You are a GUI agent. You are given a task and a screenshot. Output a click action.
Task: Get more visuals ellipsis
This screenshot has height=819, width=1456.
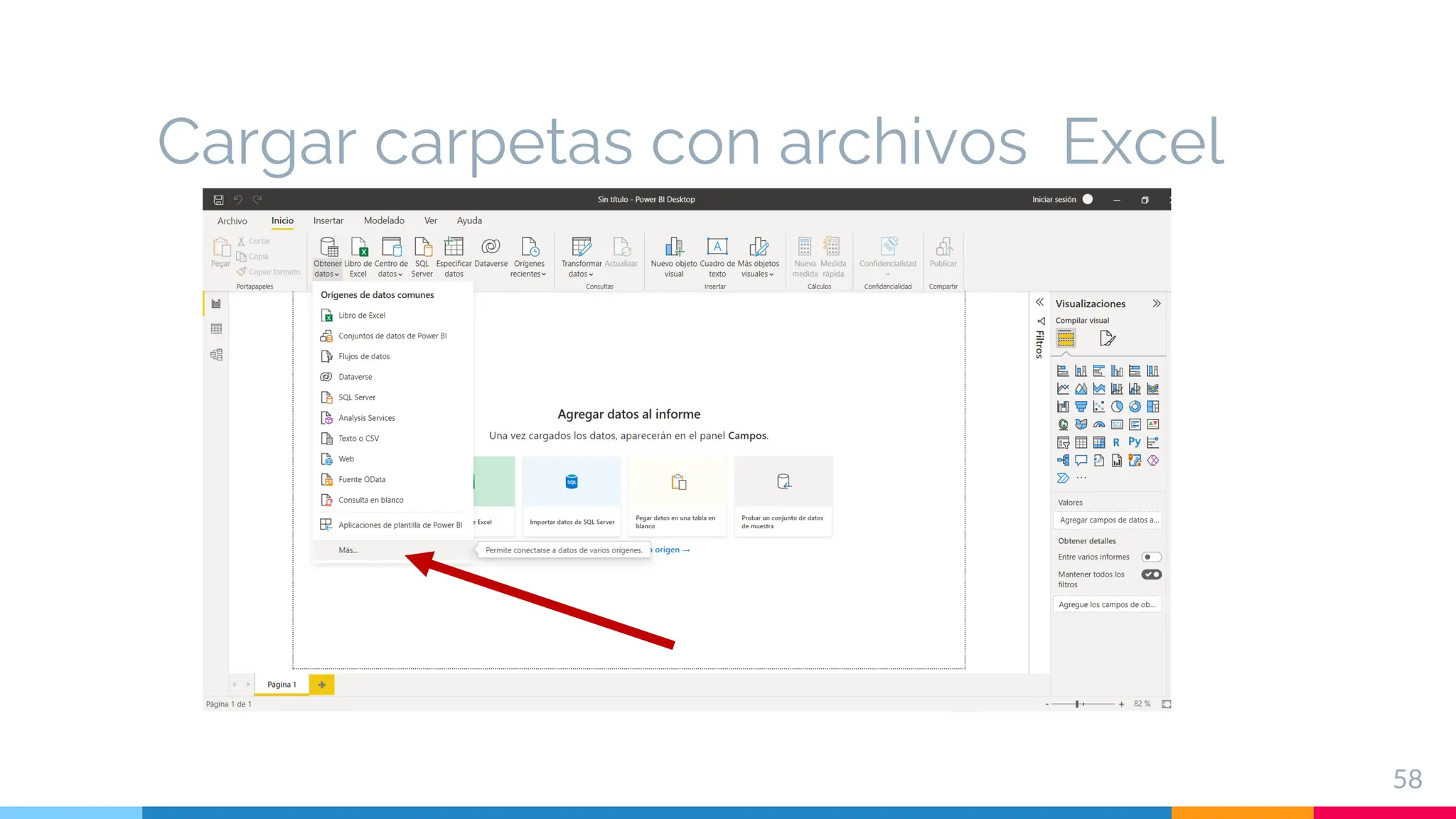pyautogui.click(x=1081, y=478)
